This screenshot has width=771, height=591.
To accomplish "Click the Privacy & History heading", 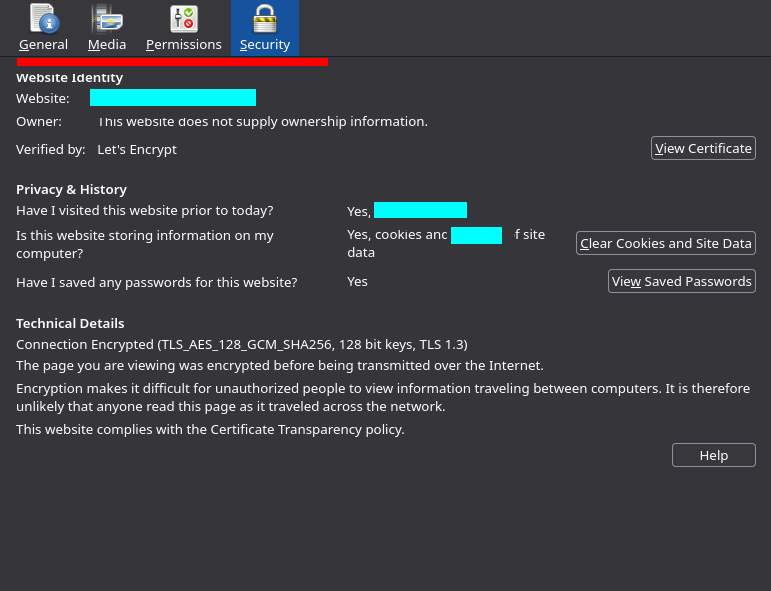I will 71,189.
